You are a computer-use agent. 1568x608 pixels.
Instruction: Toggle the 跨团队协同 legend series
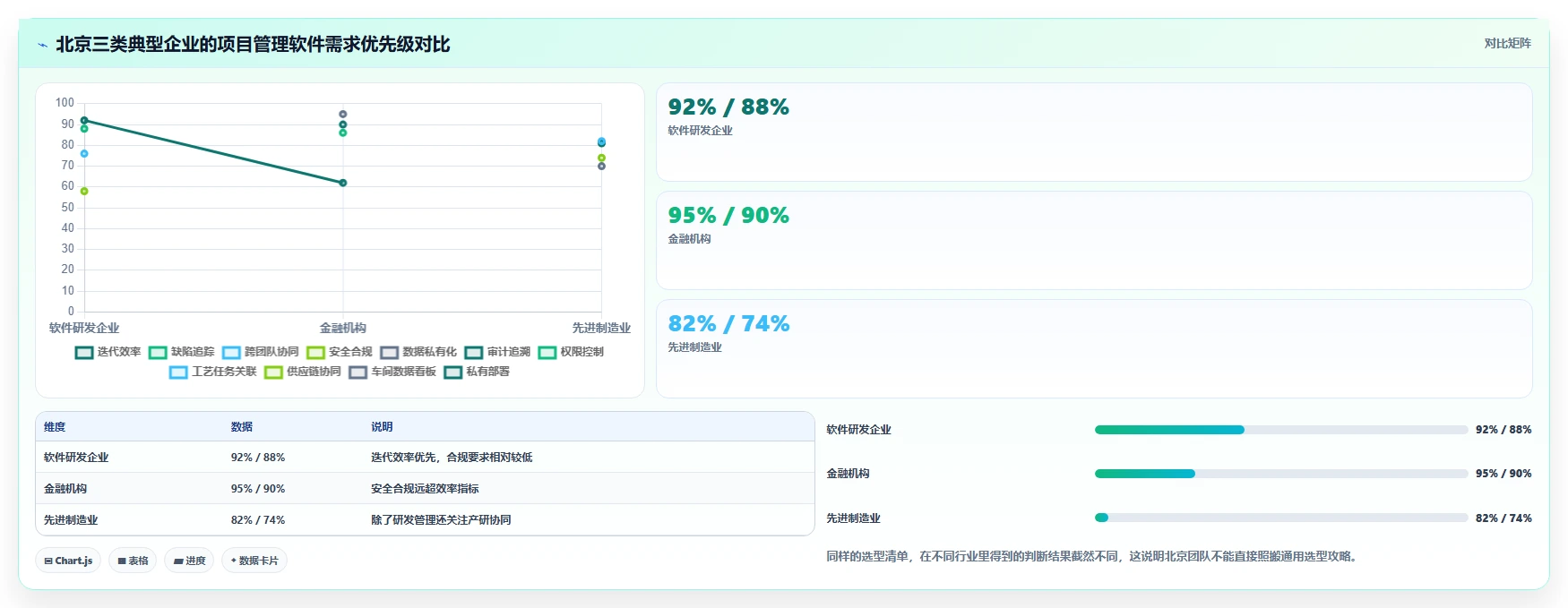click(x=261, y=352)
